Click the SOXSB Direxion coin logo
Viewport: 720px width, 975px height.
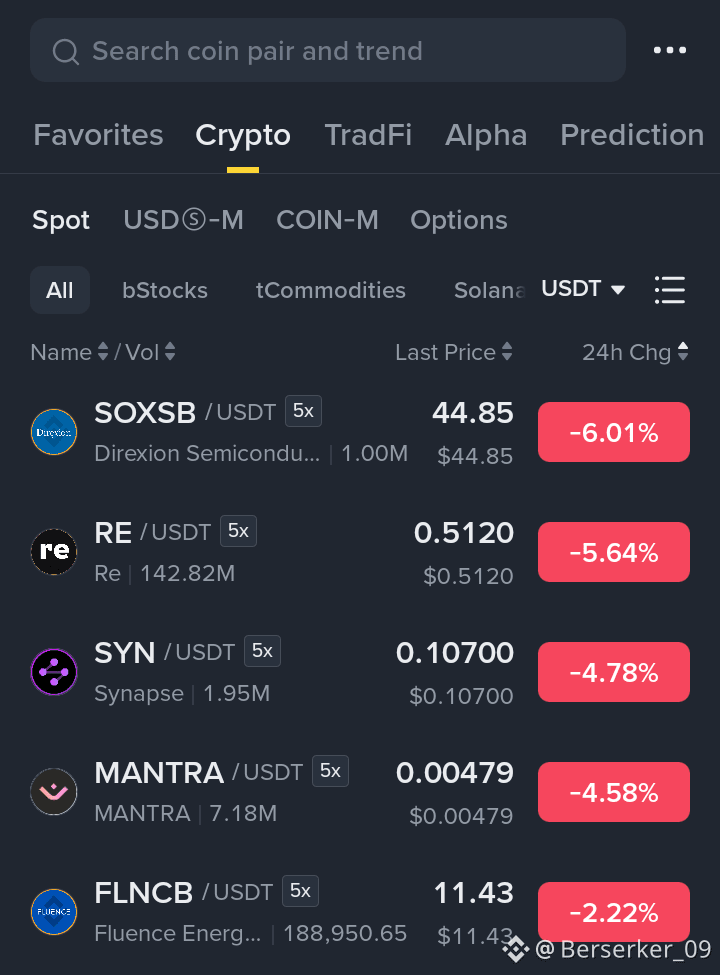[x=54, y=432]
